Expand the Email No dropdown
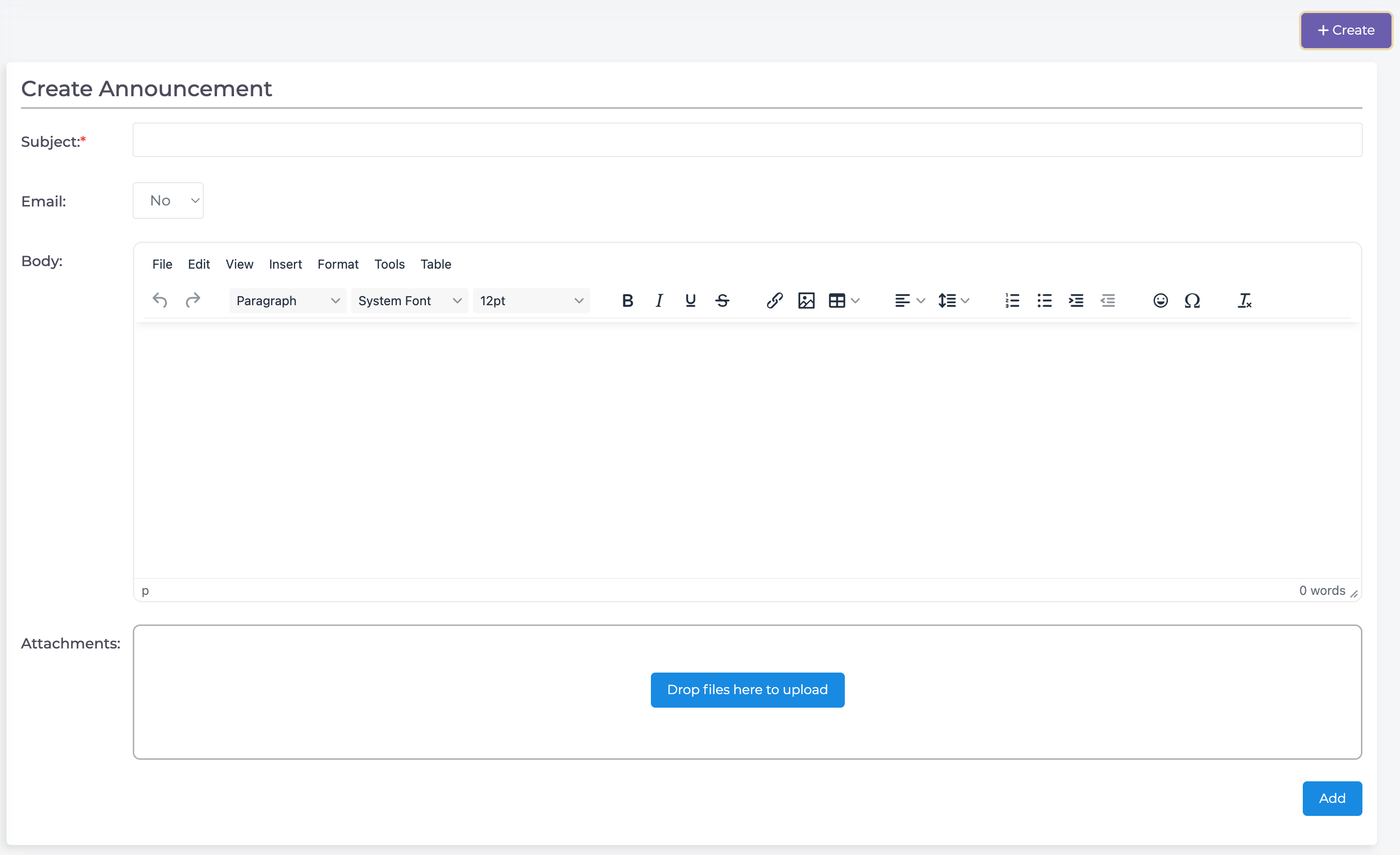The width and height of the screenshot is (1400, 855). point(168,200)
